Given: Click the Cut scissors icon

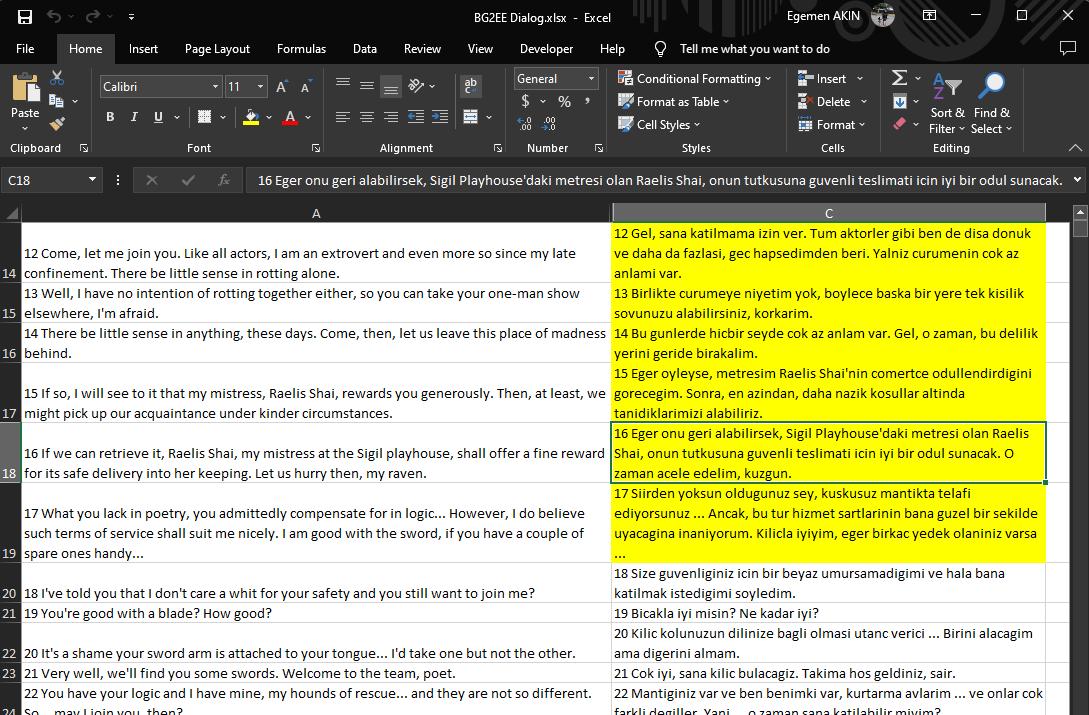Looking at the screenshot, I should coord(57,78).
